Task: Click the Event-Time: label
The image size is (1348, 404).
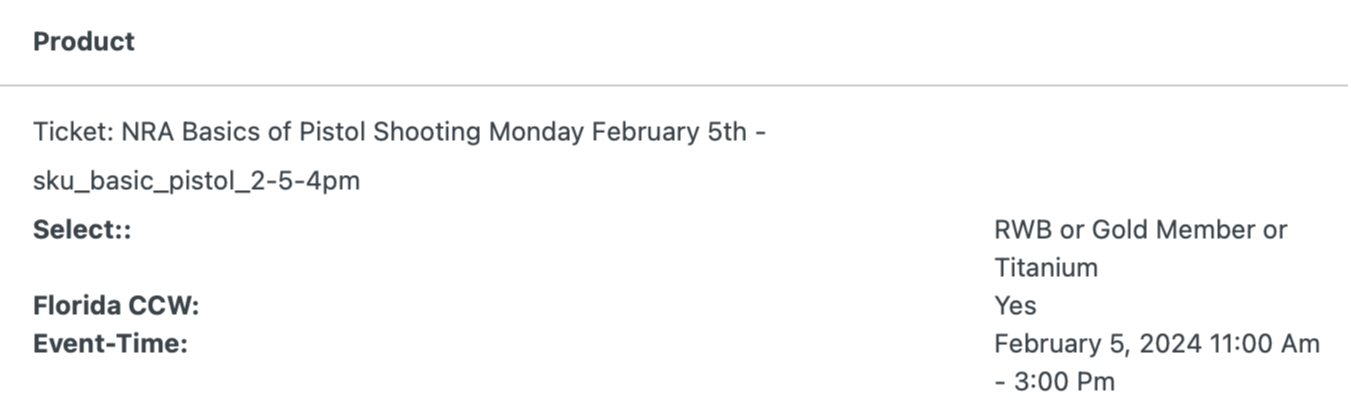Action: pyautogui.click(x=110, y=344)
